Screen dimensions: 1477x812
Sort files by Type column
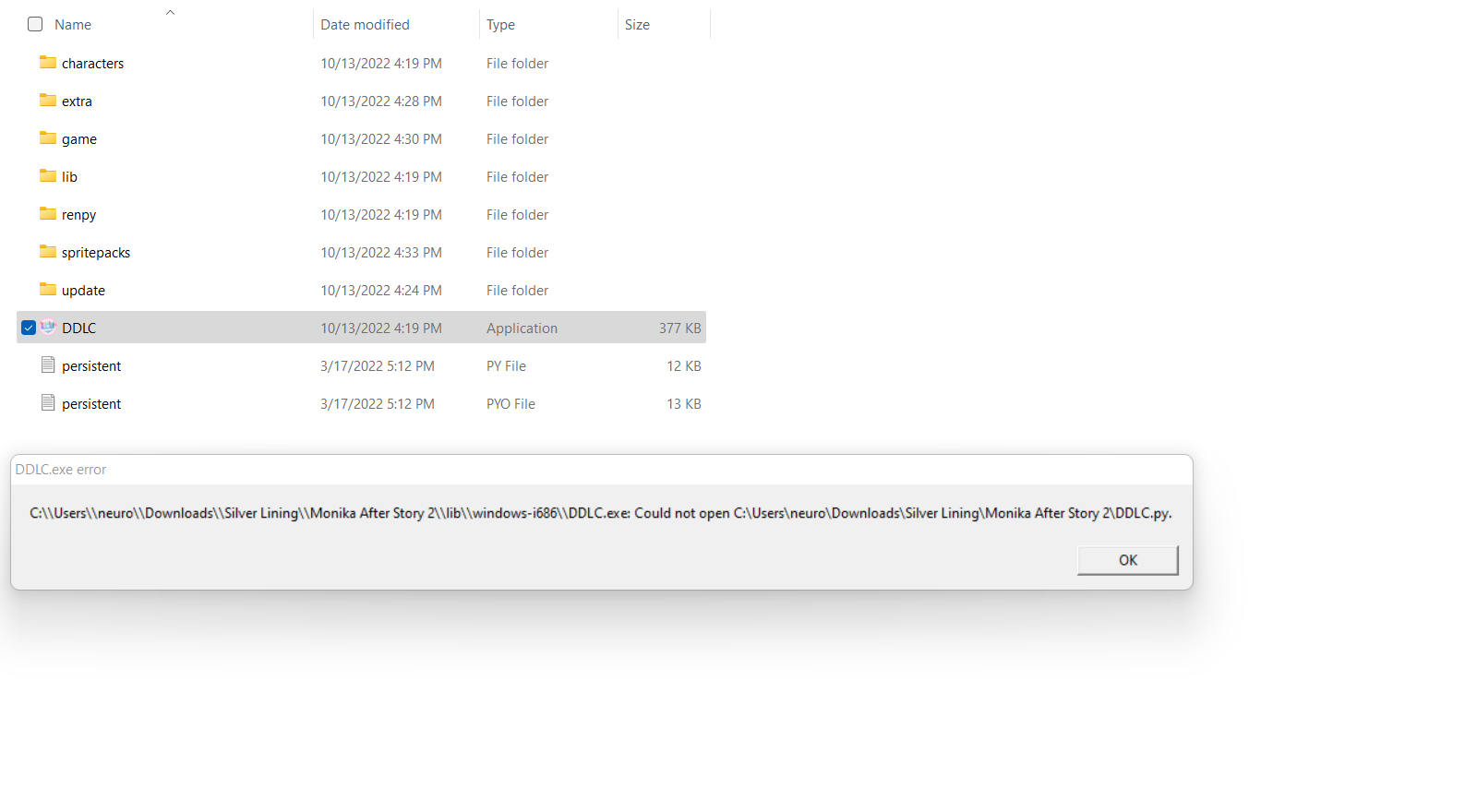500,25
